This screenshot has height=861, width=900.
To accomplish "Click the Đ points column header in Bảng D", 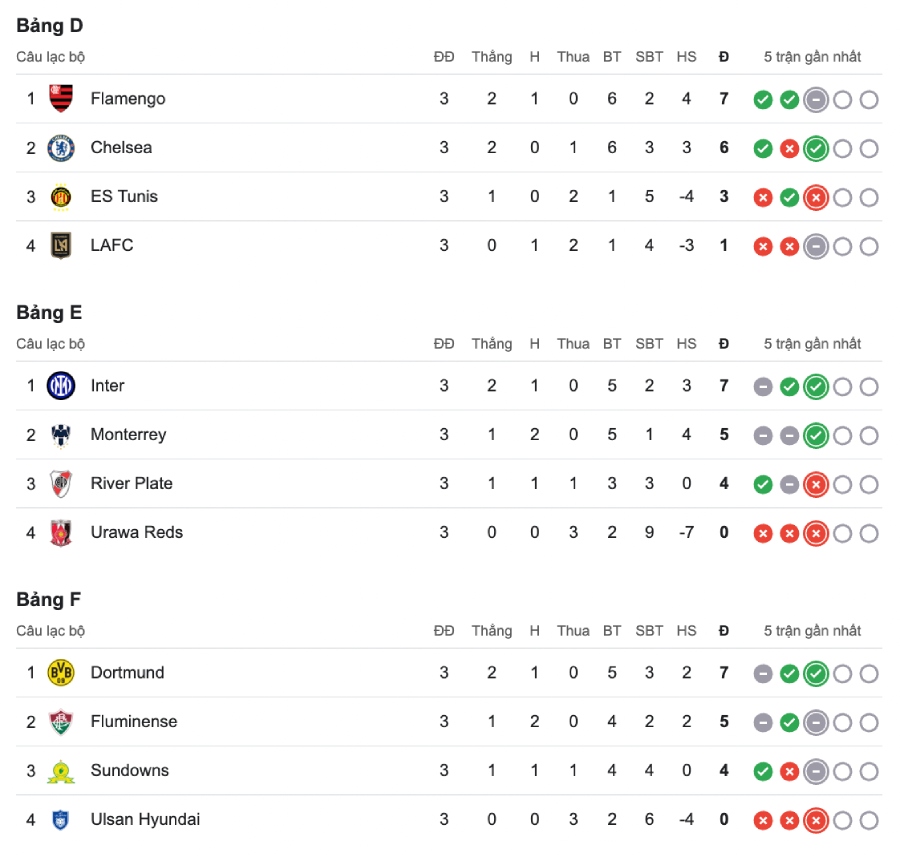I will coord(724,57).
